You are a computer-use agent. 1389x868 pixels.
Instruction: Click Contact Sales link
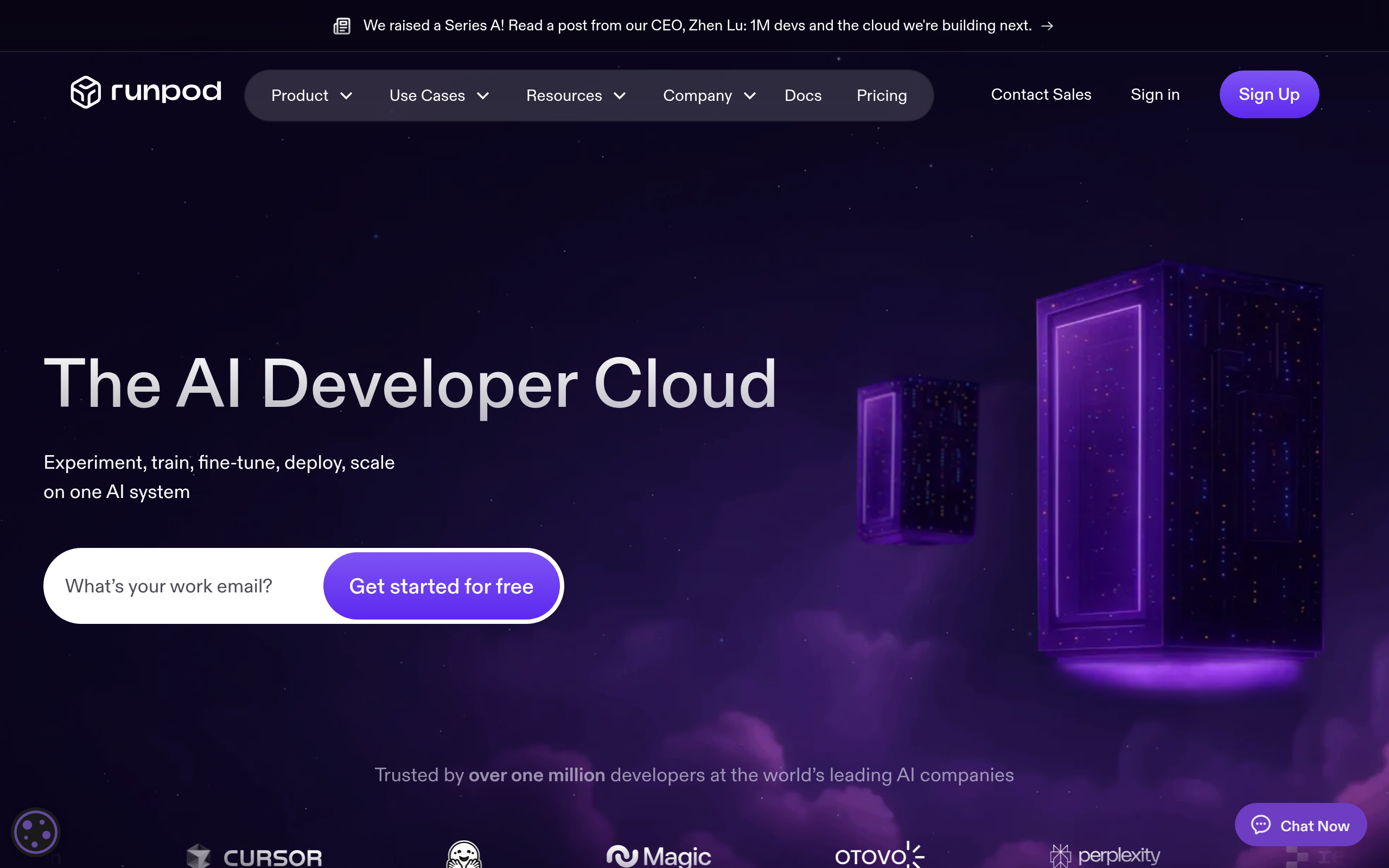point(1041,95)
